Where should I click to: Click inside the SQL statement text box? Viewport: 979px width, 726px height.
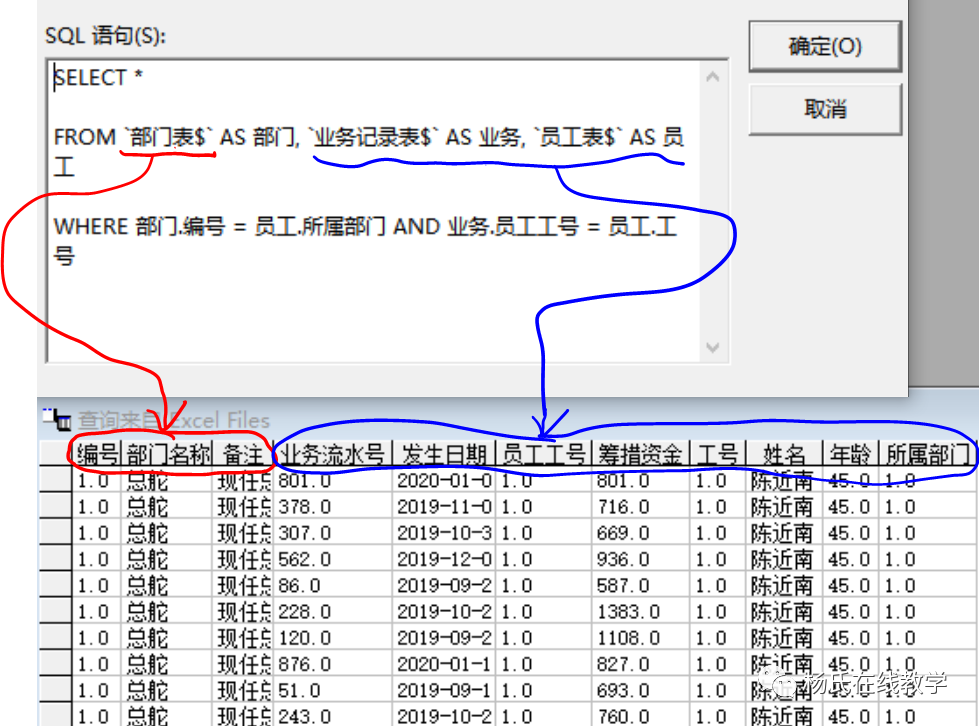coord(375,211)
